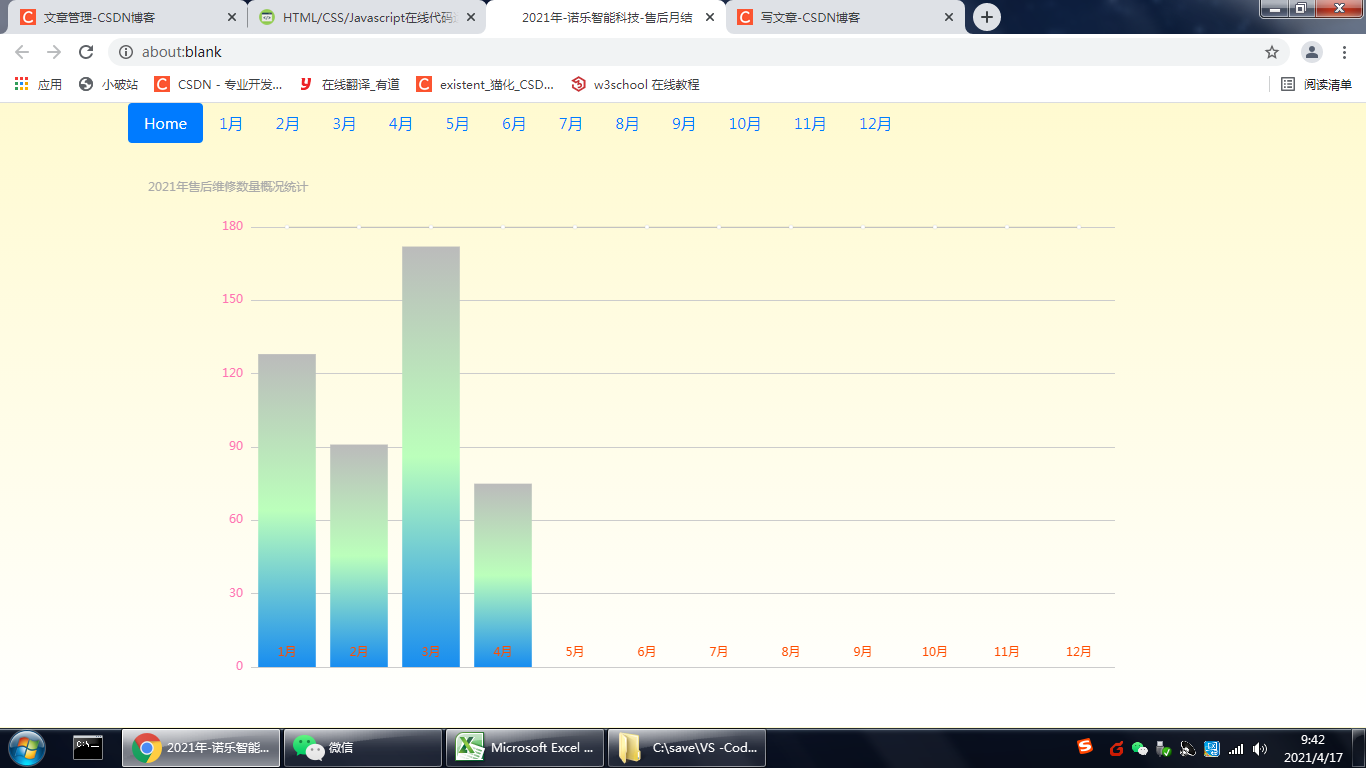Viewport: 1366px width, 768px height.
Task: Select the 9月 nav item
Action: coord(684,123)
